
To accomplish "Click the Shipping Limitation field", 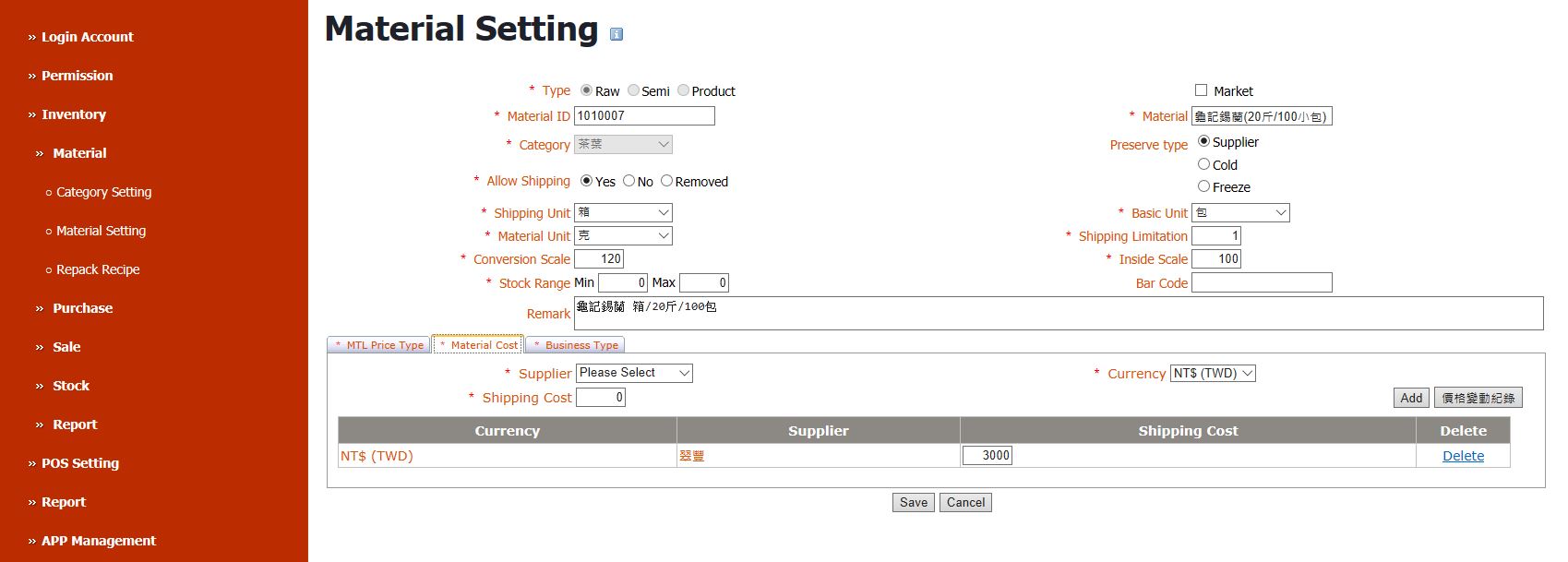I will click(x=1216, y=236).
